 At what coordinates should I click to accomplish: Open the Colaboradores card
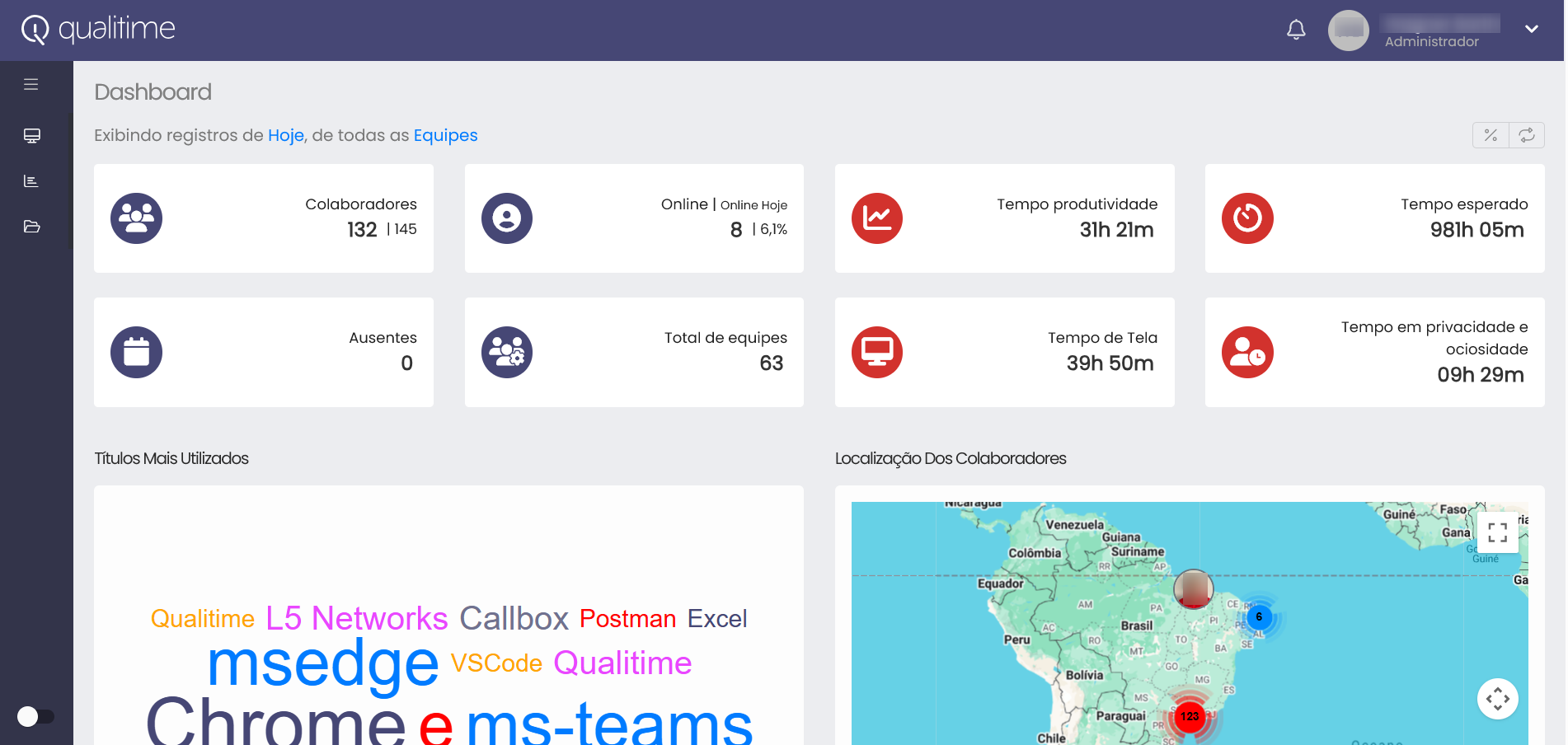pos(263,218)
